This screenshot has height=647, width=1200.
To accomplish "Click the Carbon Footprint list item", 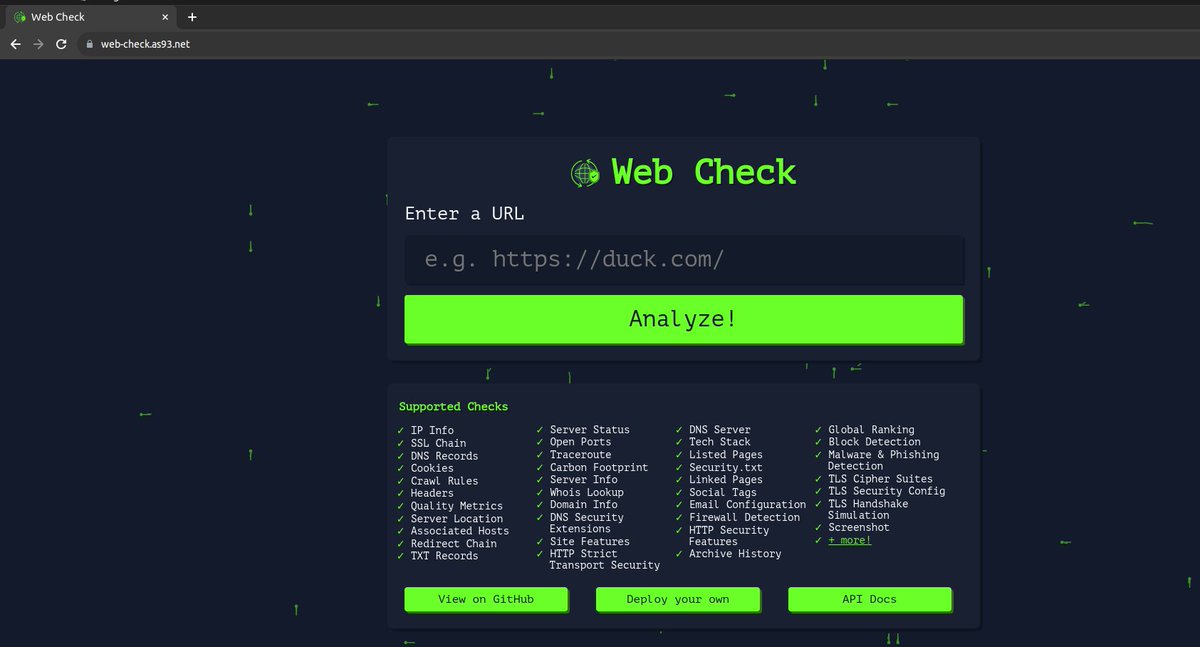I will click(599, 467).
